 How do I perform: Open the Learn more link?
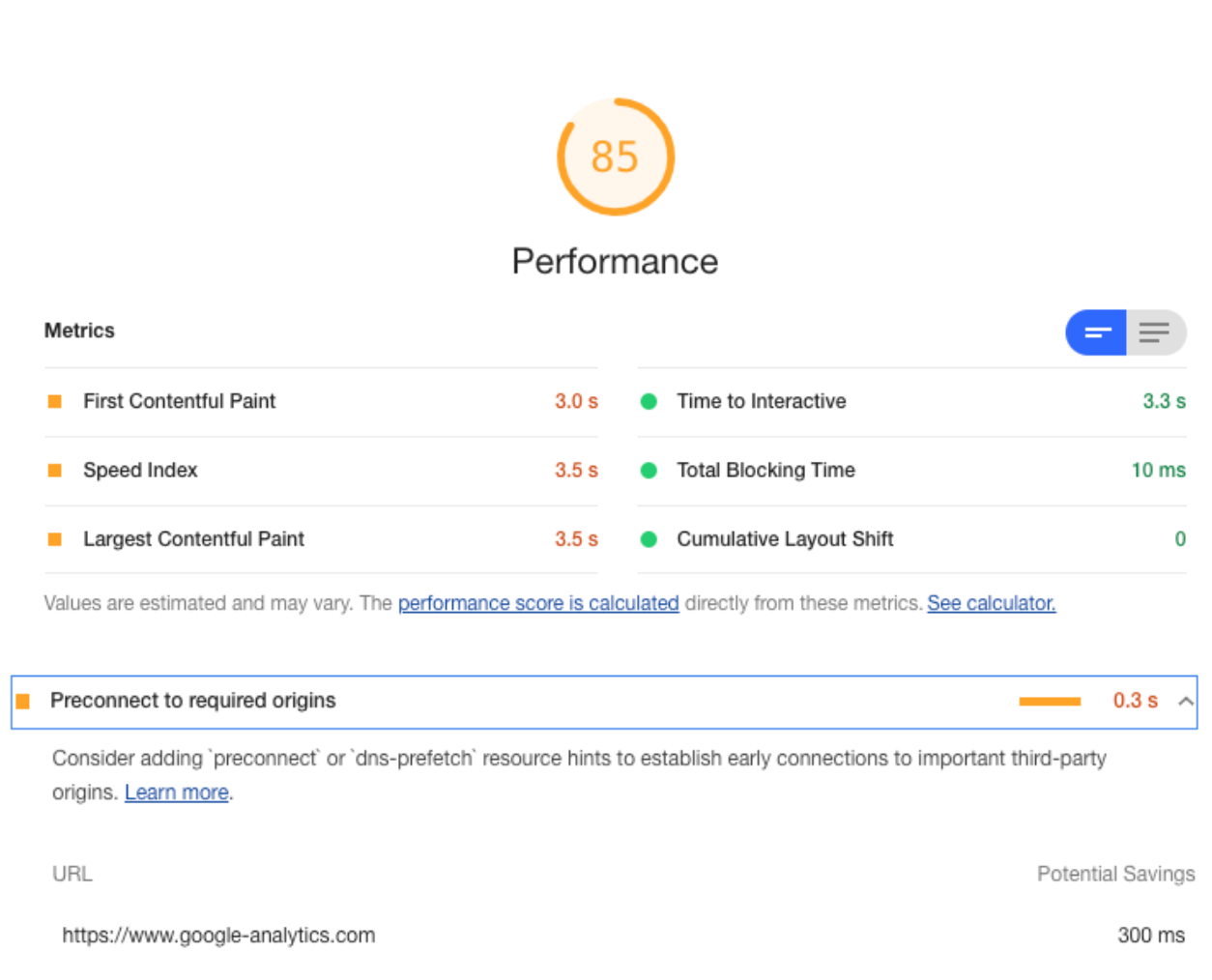pyautogui.click(x=177, y=793)
